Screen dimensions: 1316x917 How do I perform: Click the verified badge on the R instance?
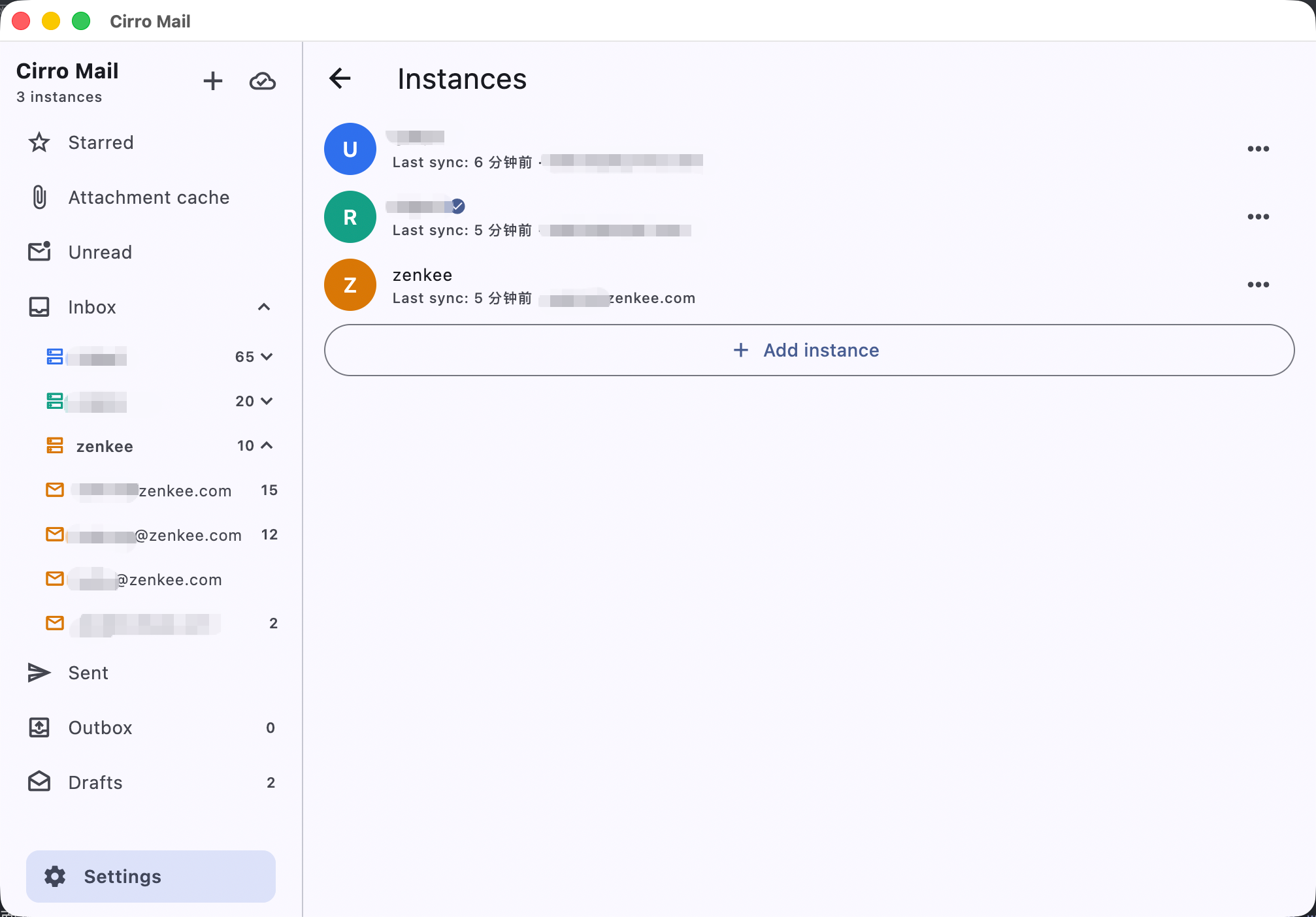[x=458, y=206]
